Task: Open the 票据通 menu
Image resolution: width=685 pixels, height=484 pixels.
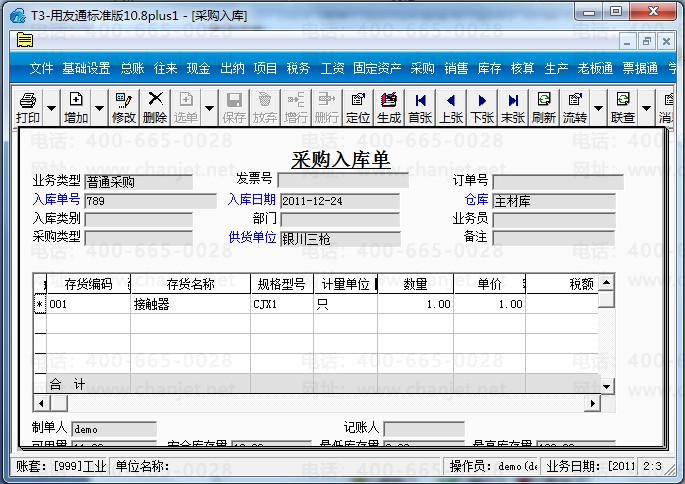Action: (640, 68)
